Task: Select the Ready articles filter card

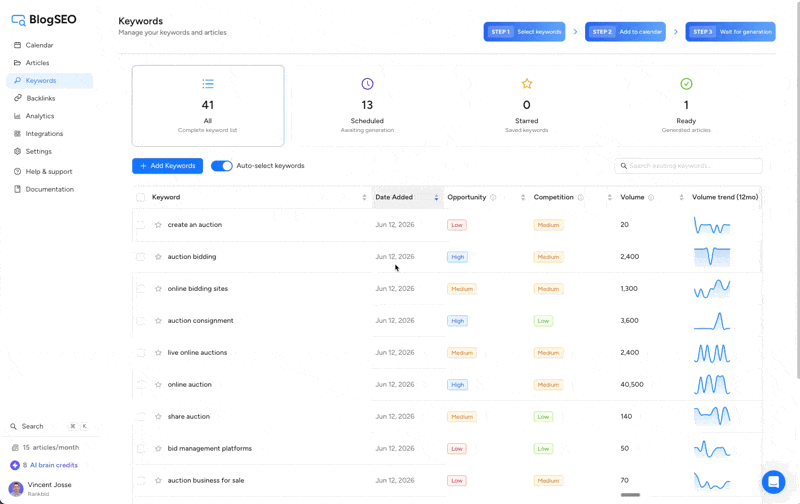Action: (686, 106)
